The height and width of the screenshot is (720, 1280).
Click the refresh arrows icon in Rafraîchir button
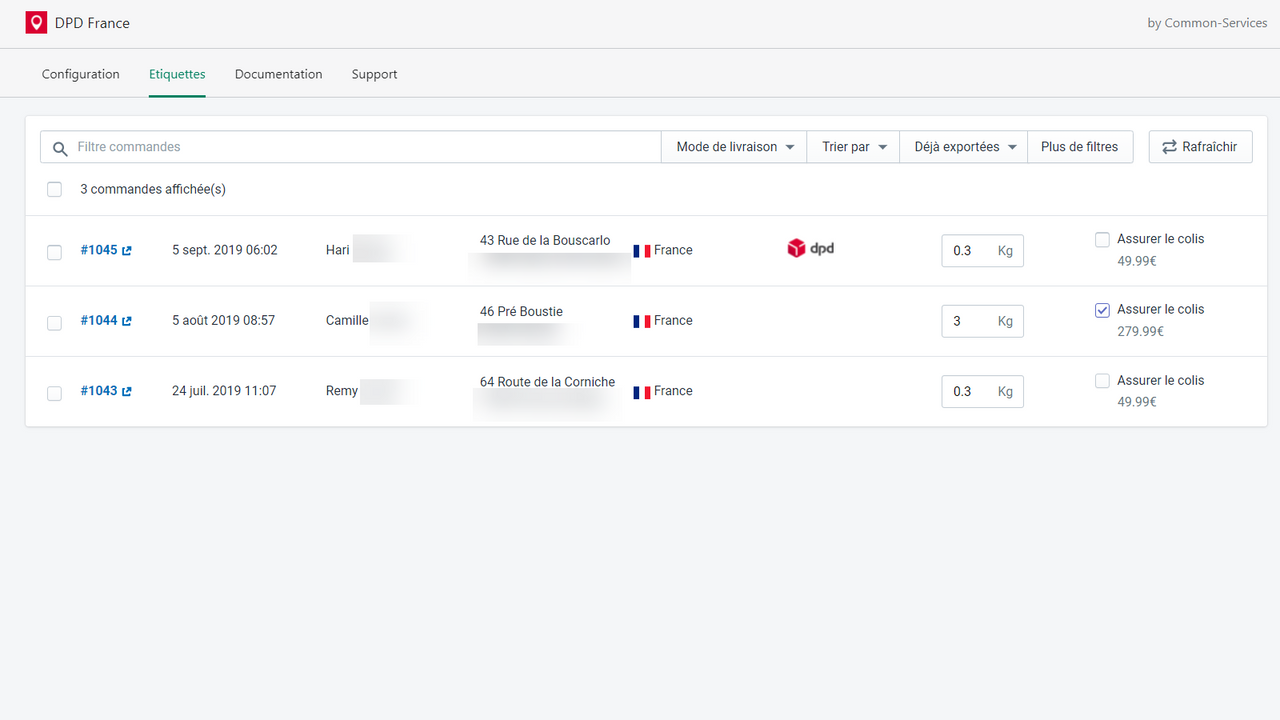click(1169, 146)
